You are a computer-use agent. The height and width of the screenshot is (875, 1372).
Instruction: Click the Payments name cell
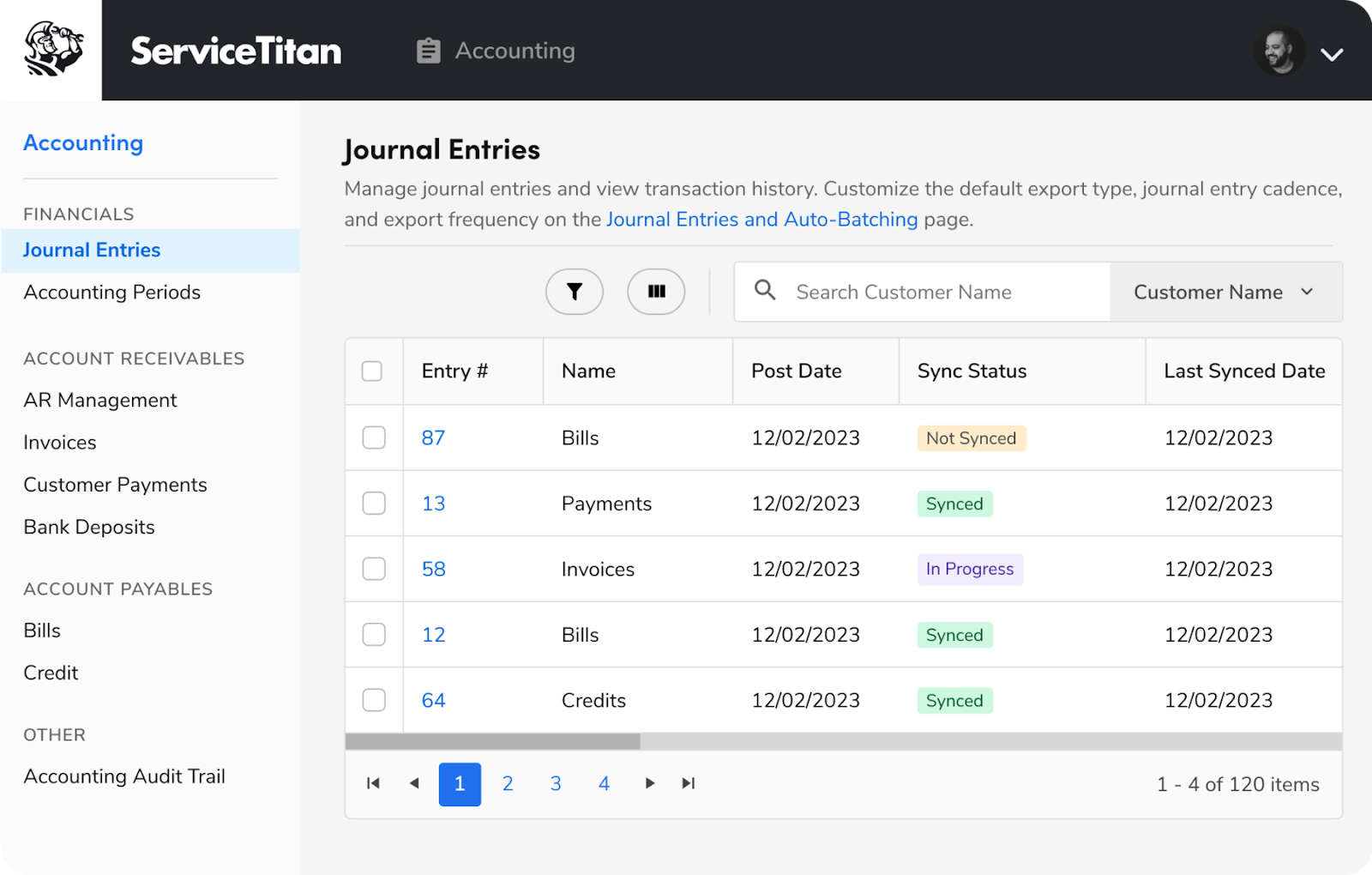pyautogui.click(x=606, y=504)
